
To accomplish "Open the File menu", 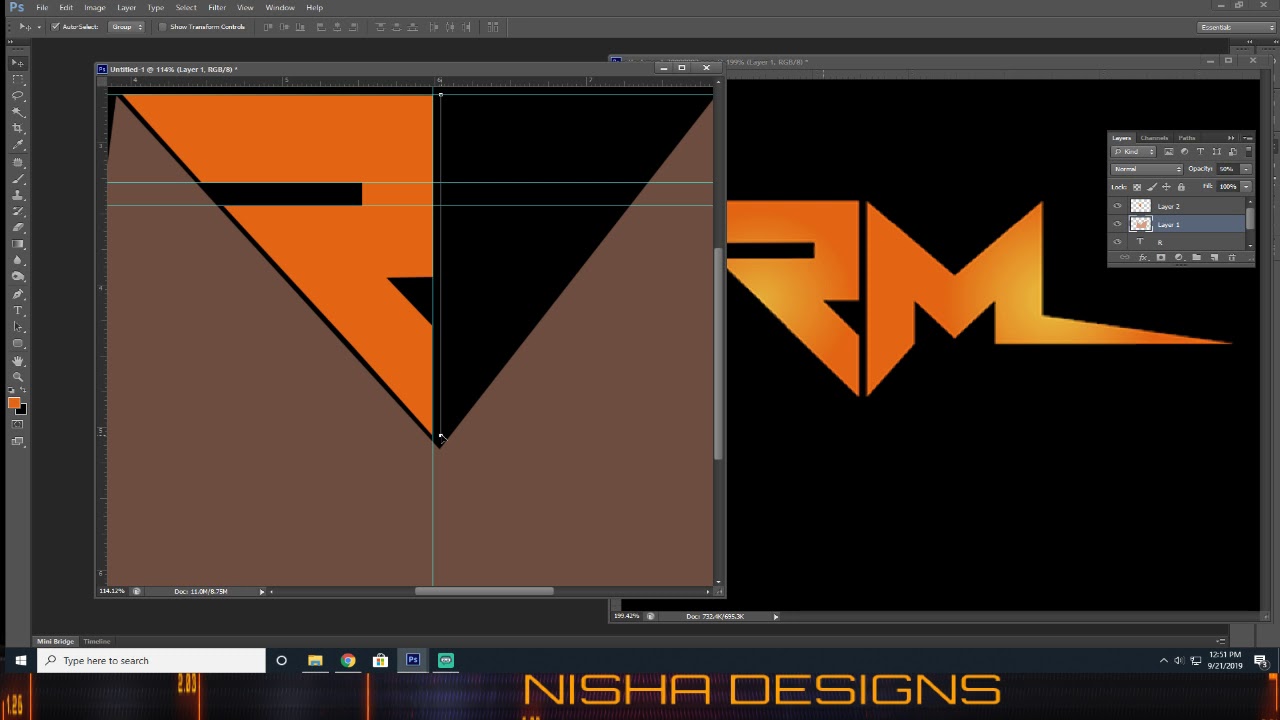I will click(x=42, y=8).
